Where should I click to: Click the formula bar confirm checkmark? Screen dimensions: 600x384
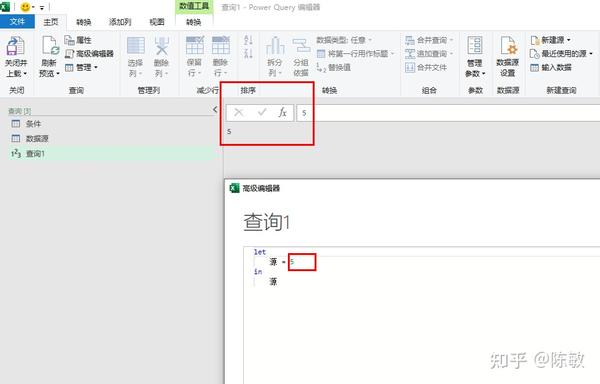click(262, 112)
